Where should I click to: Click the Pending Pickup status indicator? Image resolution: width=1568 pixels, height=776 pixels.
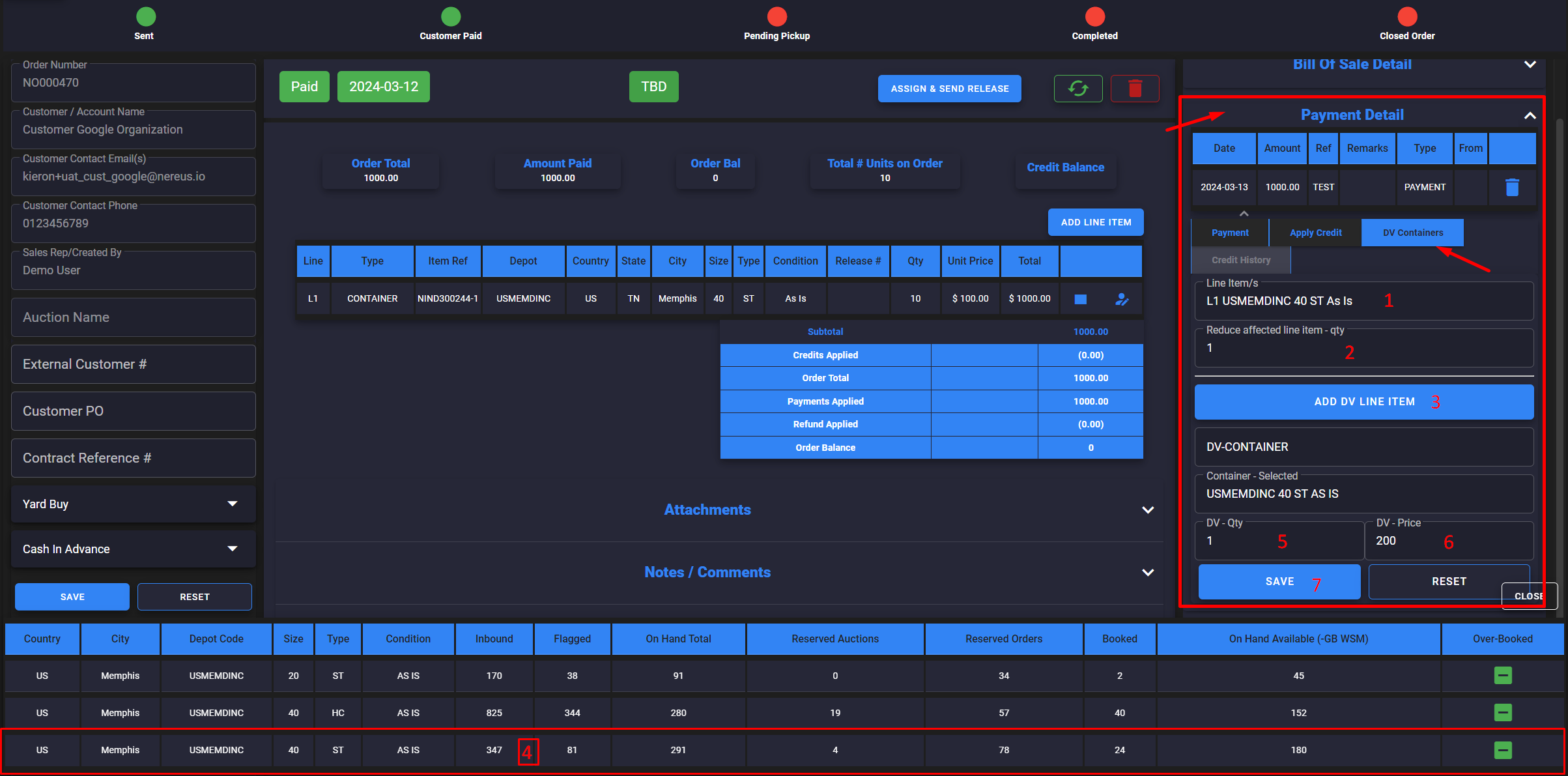(777, 17)
